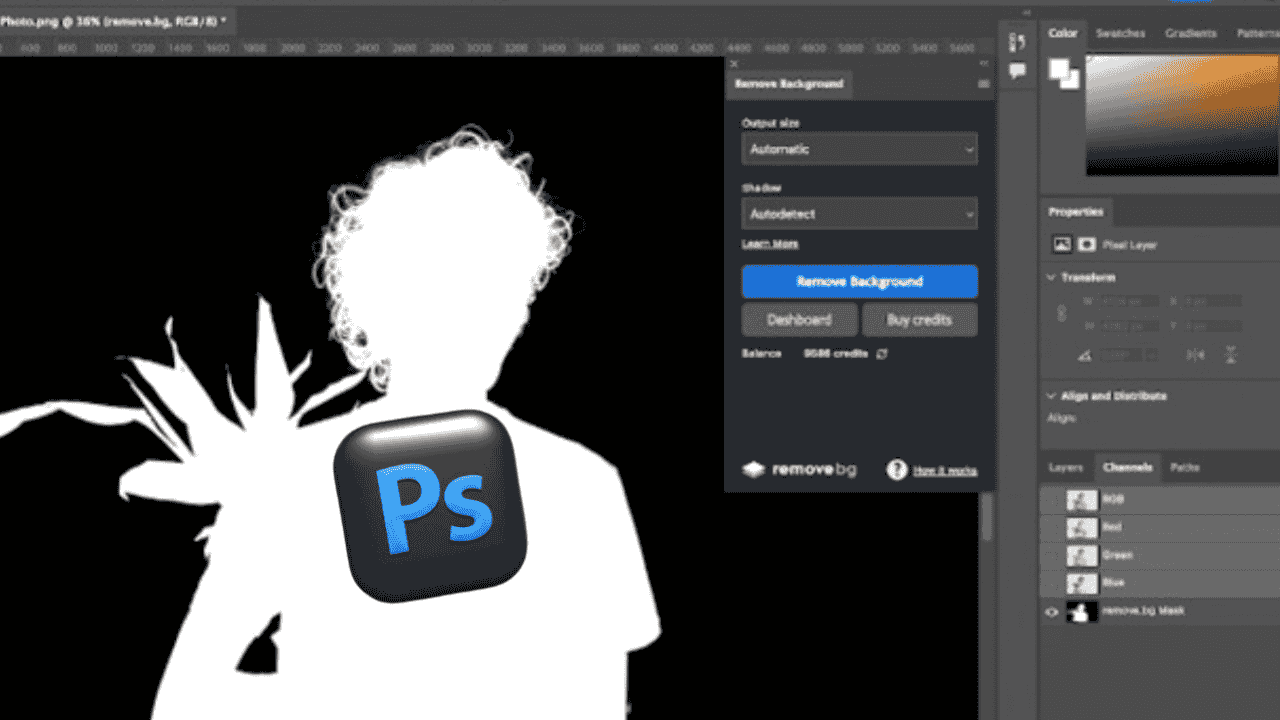
Task: Switch to the Gradients tab
Action: point(1190,33)
